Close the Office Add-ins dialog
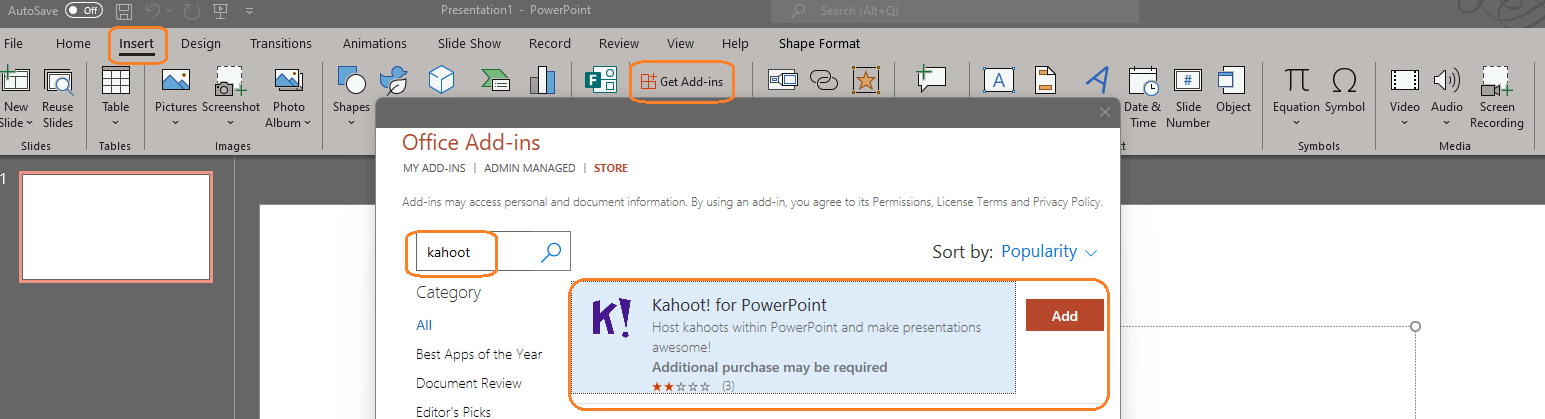1545x419 pixels. (x=1105, y=113)
